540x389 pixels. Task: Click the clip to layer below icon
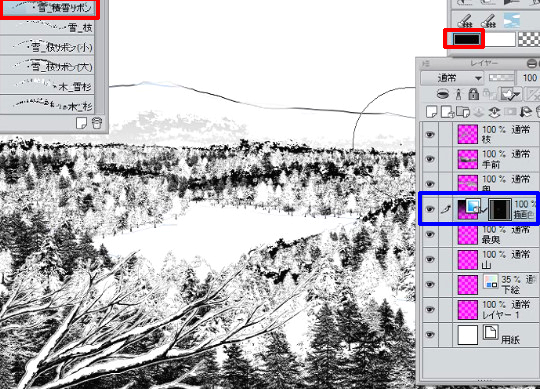[x=443, y=94]
